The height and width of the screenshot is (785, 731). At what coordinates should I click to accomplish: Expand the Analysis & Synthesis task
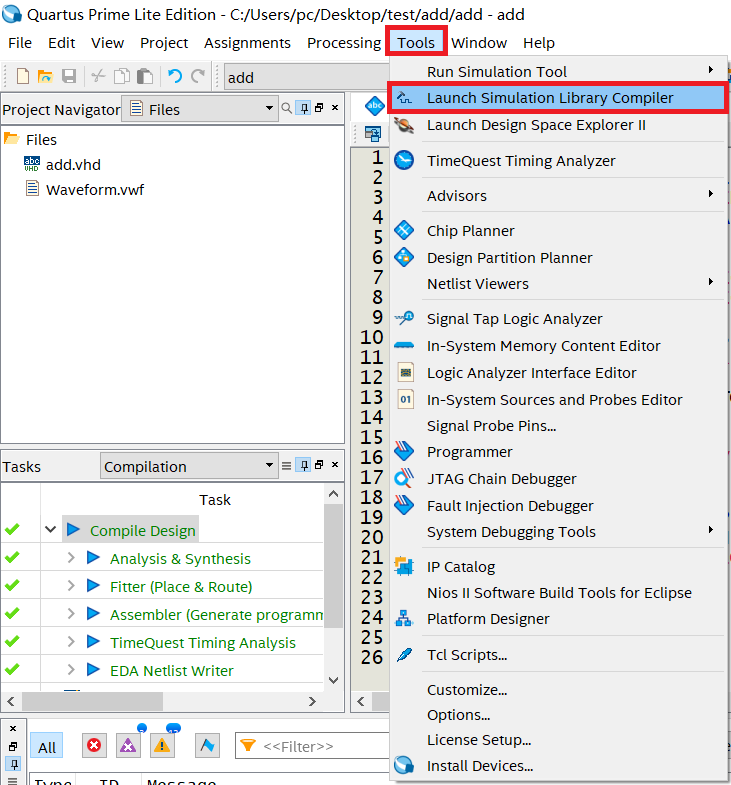click(x=71, y=557)
